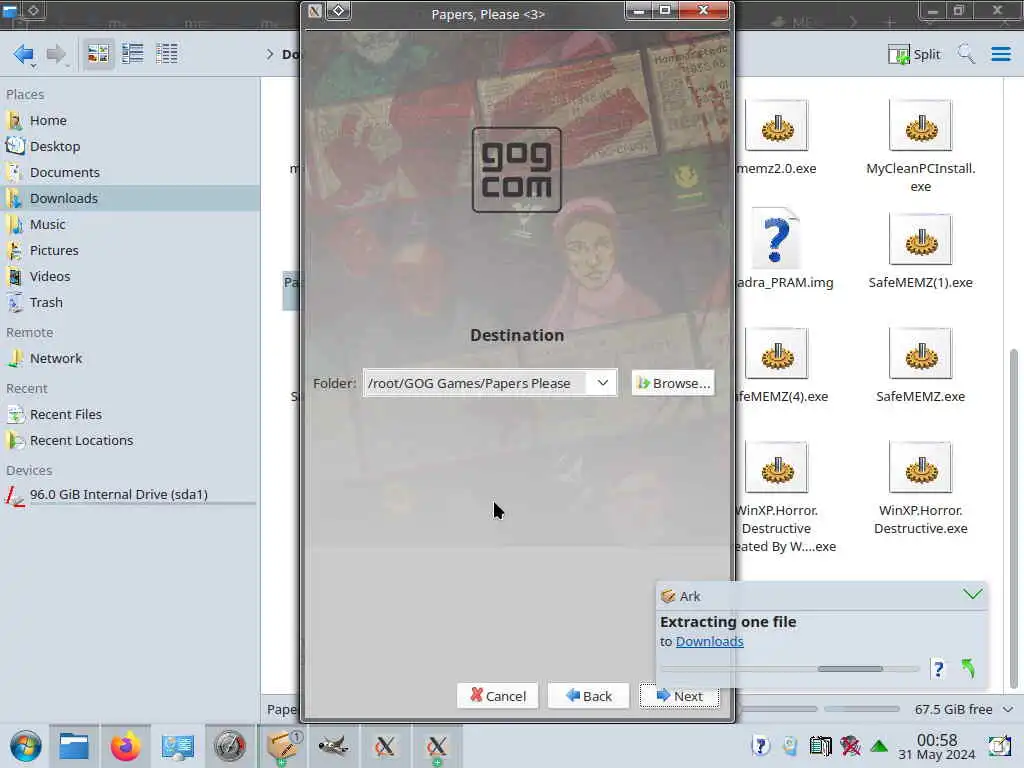The height and width of the screenshot is (768, 1024).
Task: Open Dolphin hamburger menu
Action: tap(1000, 54)
